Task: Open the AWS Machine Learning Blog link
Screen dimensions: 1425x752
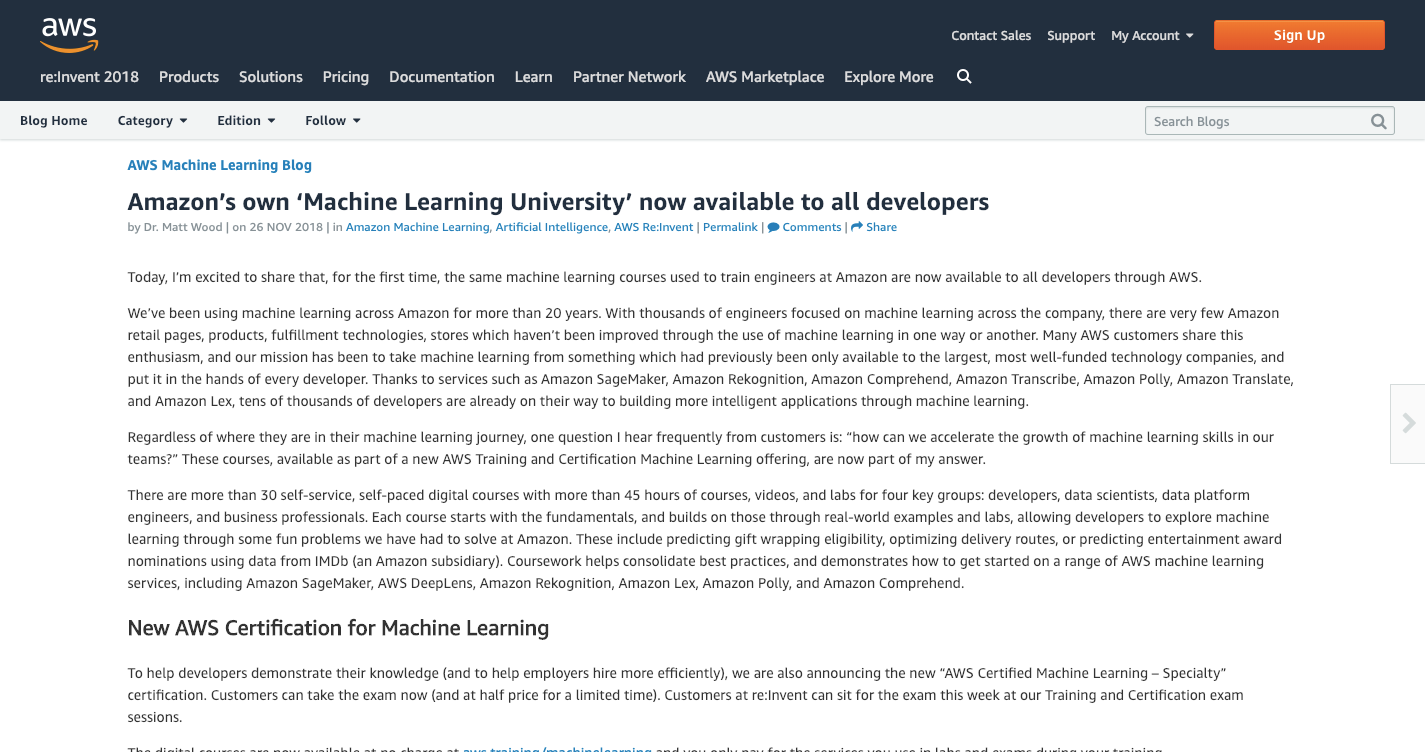Action: [x=220, y=165]
